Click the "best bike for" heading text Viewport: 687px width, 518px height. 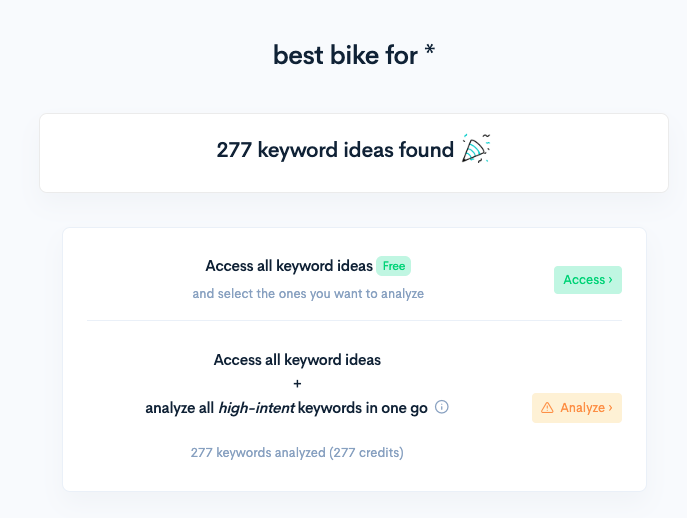click(x=345, y=57)
